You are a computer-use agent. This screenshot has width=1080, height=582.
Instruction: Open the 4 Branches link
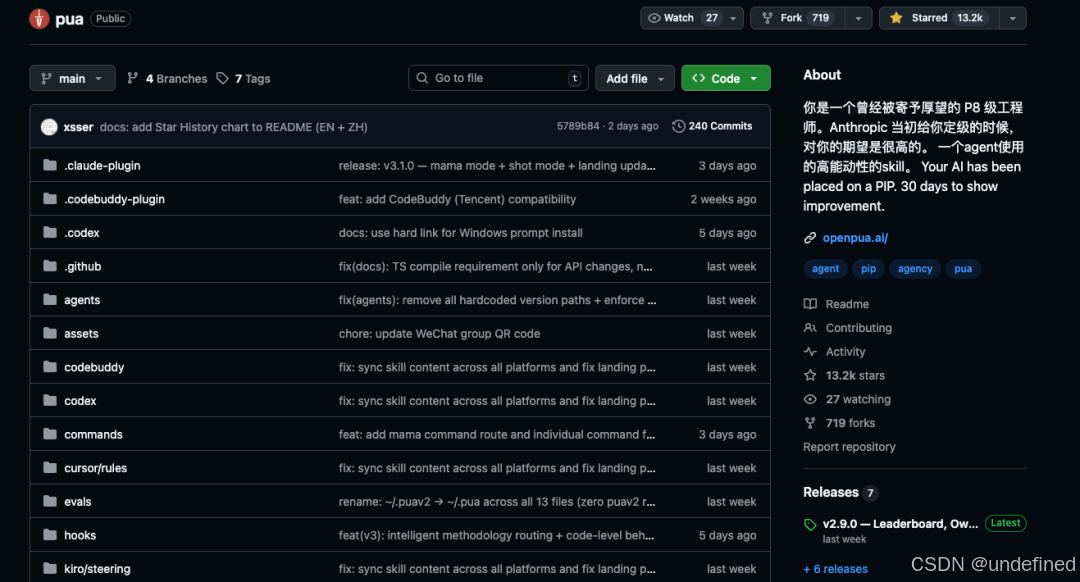point(167,79)
